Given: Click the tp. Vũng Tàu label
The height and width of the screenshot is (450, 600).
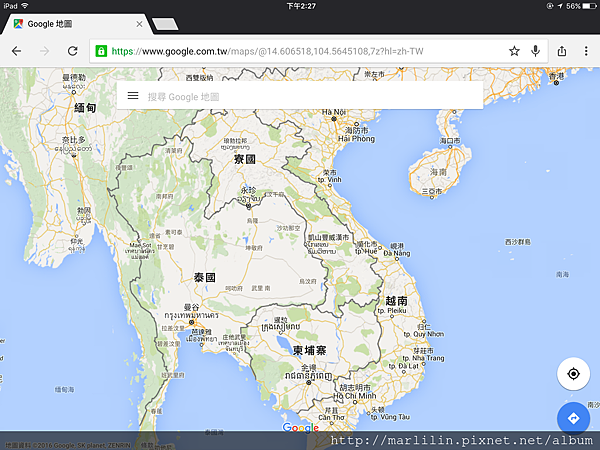Looking at the screenshot, I should (390, 417).
